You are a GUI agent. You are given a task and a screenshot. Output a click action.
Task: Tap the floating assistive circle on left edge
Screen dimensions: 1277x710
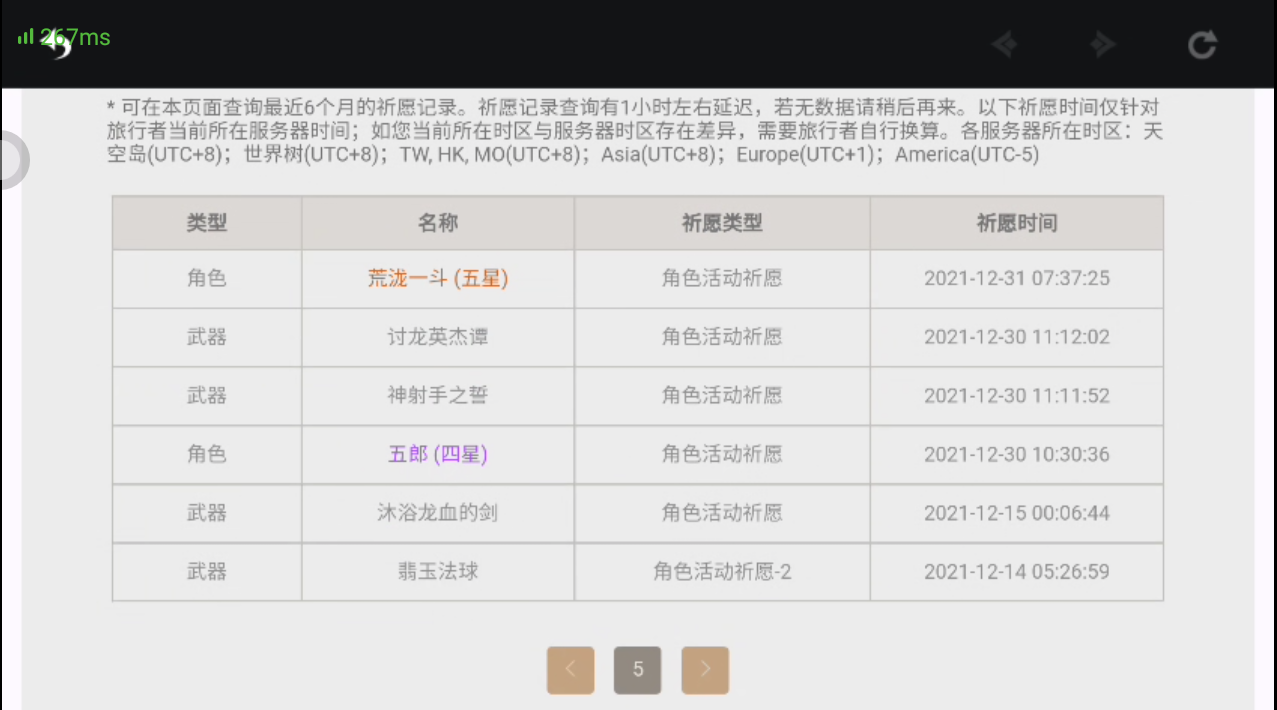click(12, 160)
